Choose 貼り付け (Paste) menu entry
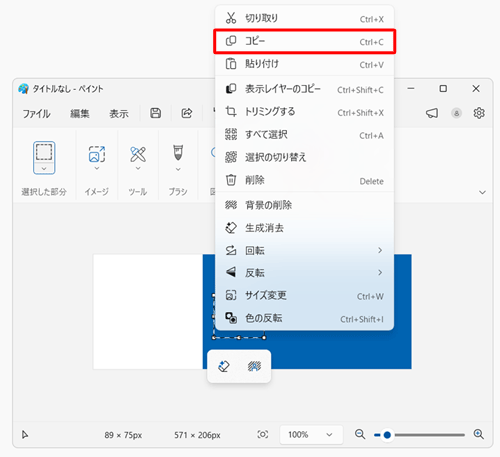 304,64
